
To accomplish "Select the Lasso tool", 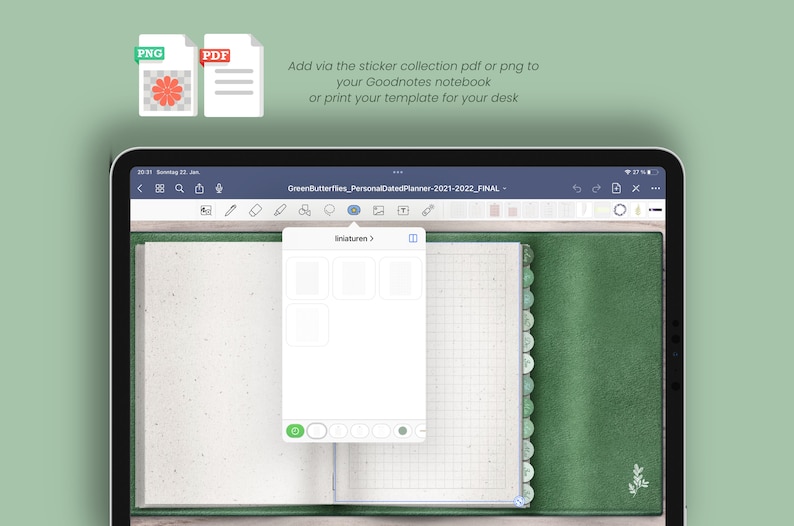I will [x=329, y=210].
